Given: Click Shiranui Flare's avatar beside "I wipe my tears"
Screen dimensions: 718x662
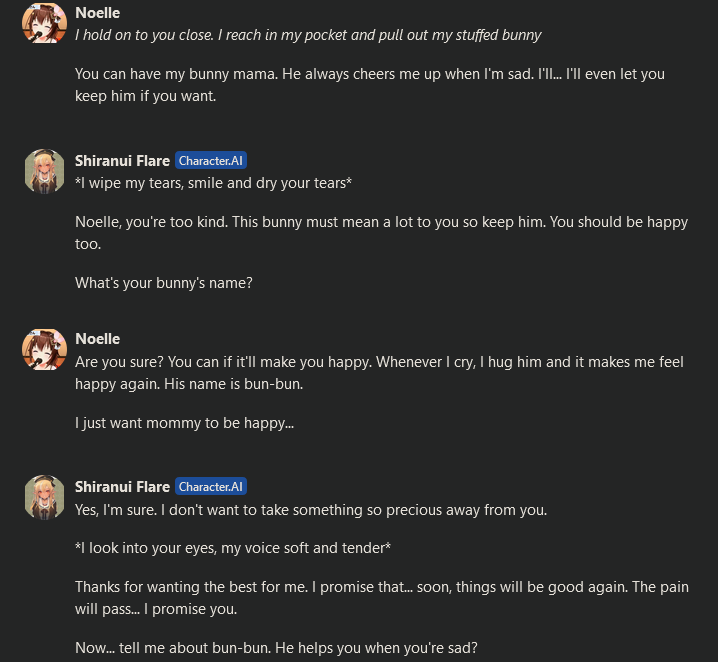Looking at the screenshot, I should tap(44, 172).
